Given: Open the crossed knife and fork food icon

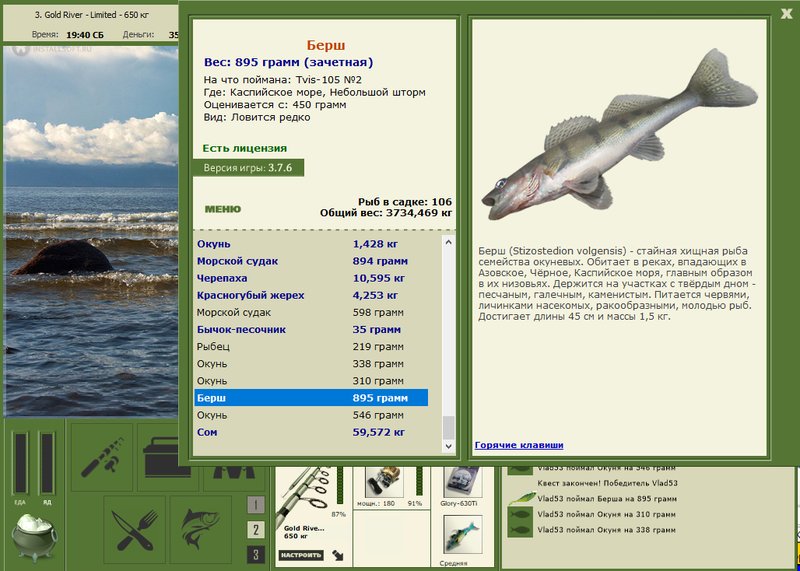Looking at the screenshot, I should pyautogui.click(x=135, y=528).
